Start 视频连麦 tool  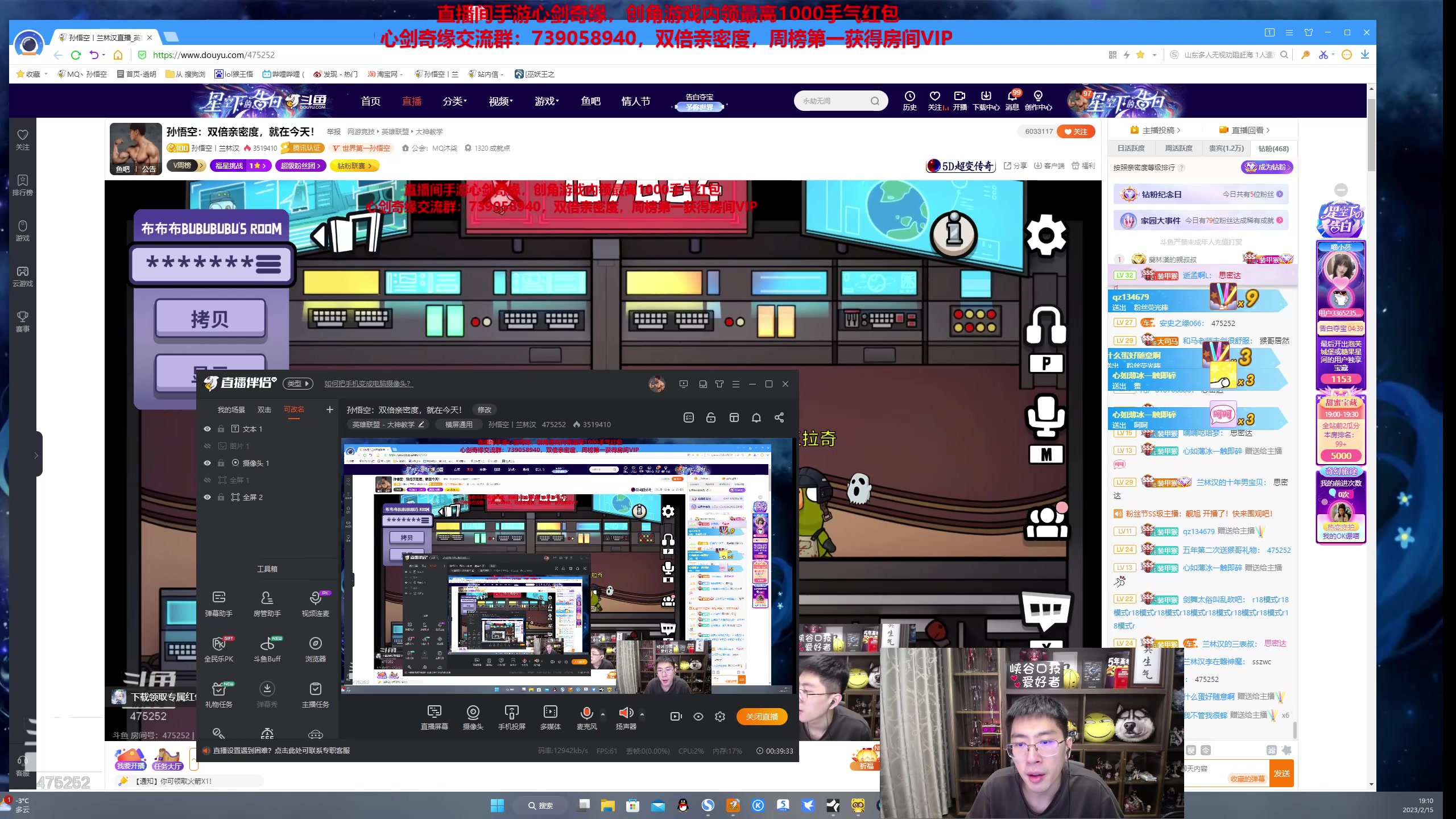click(x=315, y=603)
